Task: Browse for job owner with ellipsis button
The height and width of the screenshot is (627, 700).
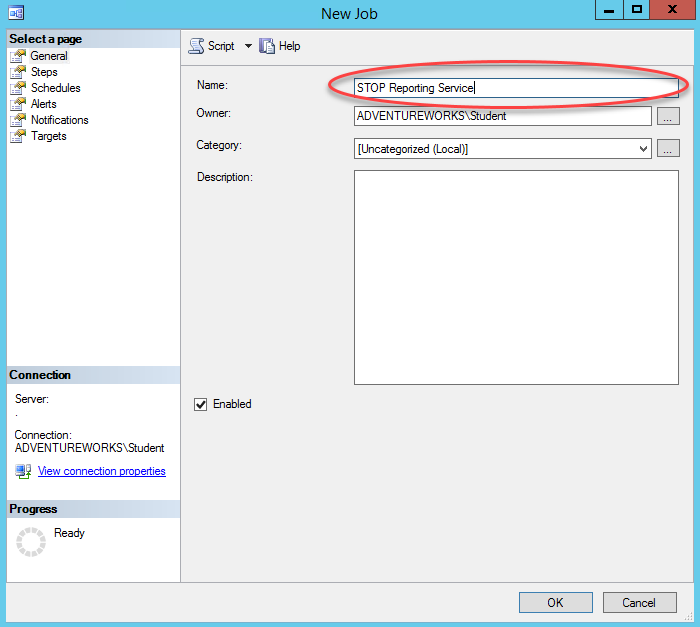Action: (668, 116)
